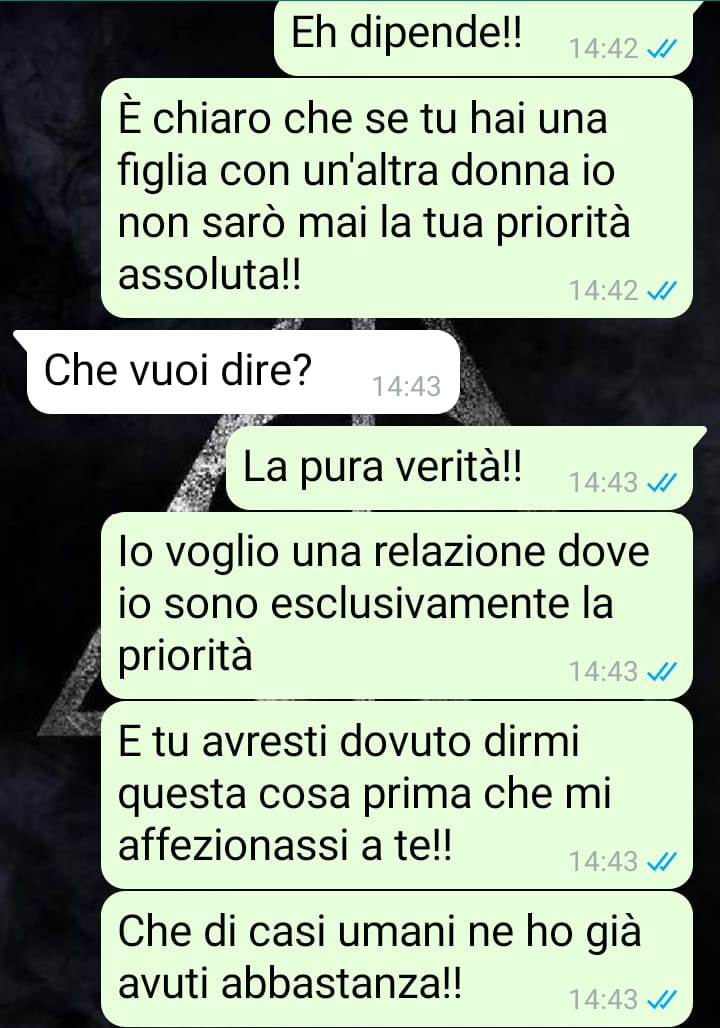Select the 'È chiaro che se tu hai una figlia' message

(x=397, y=197)
